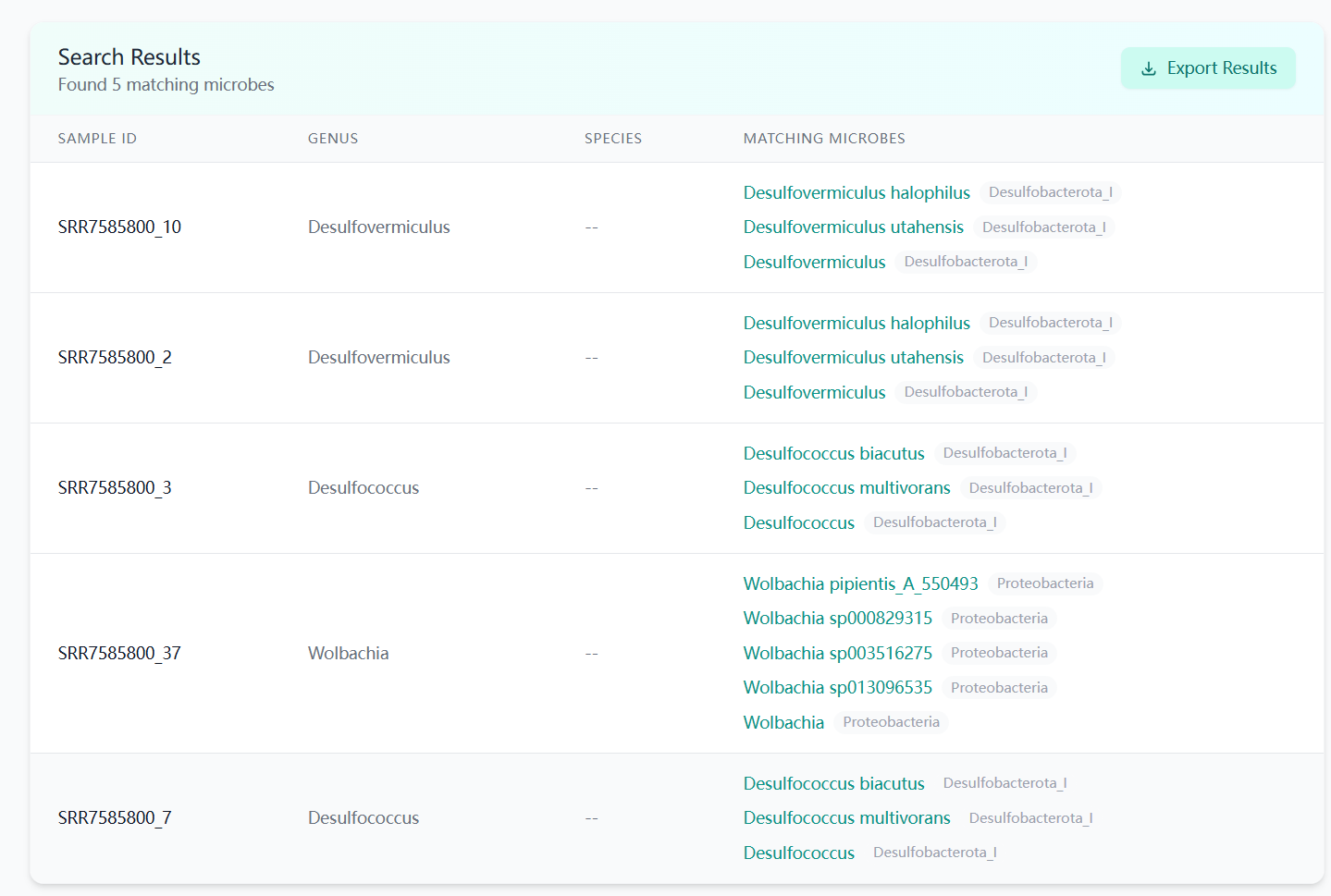Click the SPECIES column header

[x=613, y=139]
